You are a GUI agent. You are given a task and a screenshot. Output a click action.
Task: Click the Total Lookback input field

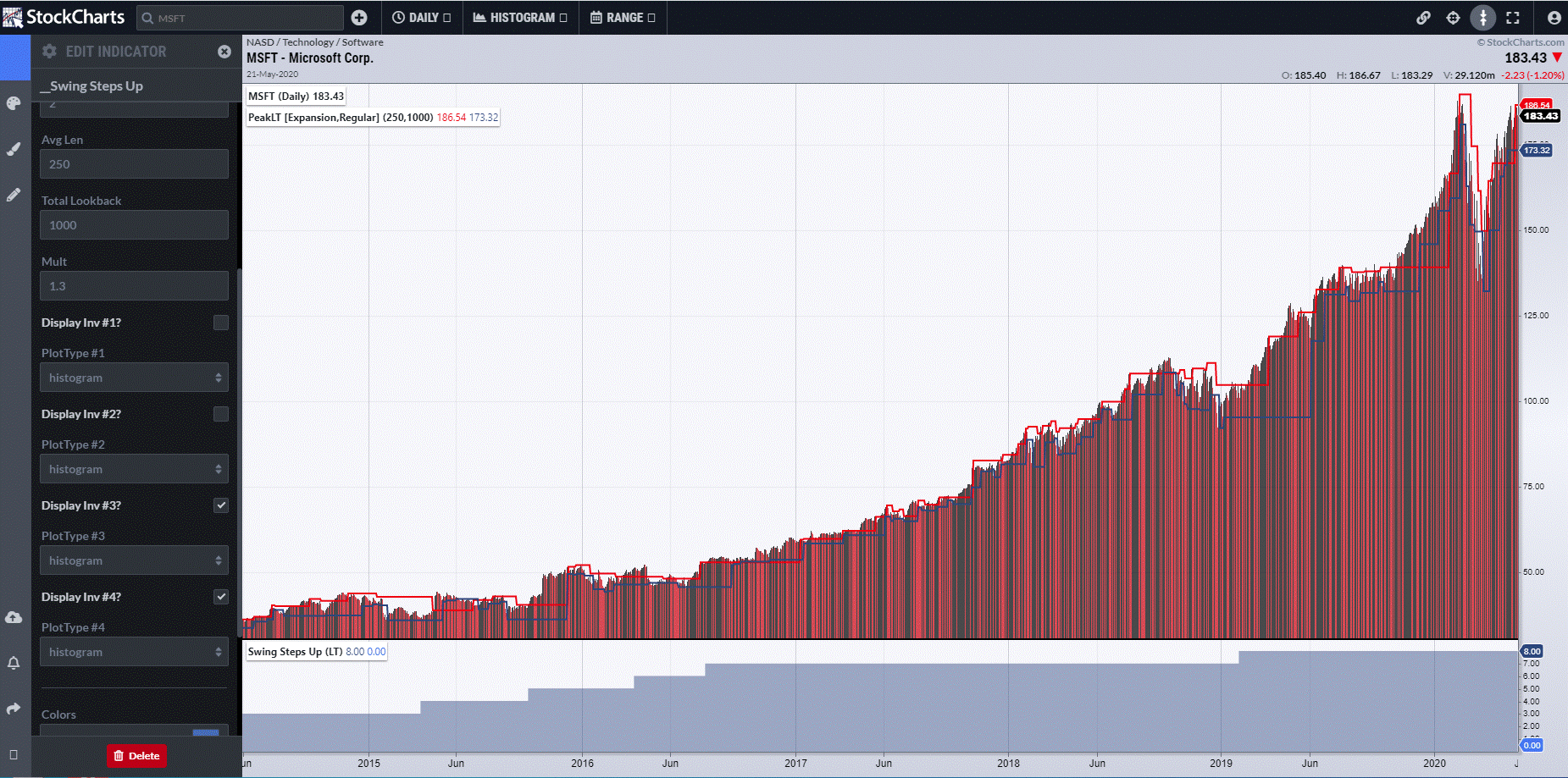(x=134, y=225)
